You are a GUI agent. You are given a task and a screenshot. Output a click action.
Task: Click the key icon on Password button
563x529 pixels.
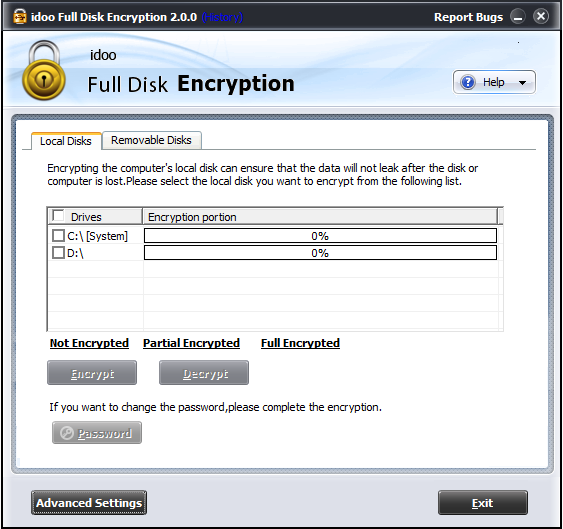(x=67, y=433)
